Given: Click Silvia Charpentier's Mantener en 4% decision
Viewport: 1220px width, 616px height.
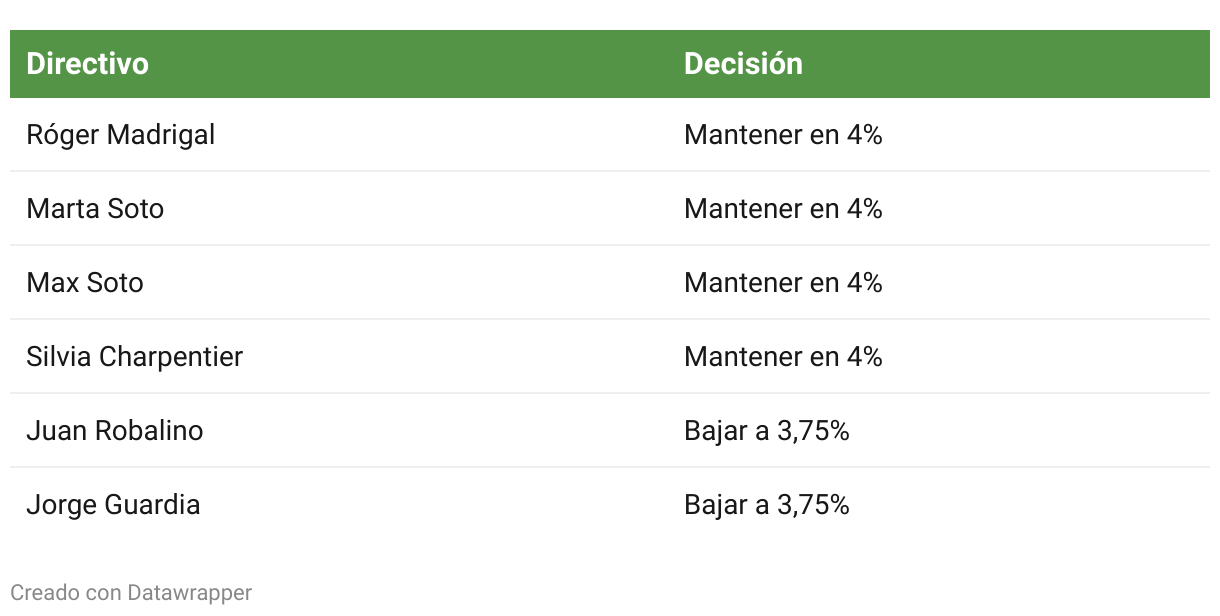Looking at the screenshot, I should tap(783, 357).
